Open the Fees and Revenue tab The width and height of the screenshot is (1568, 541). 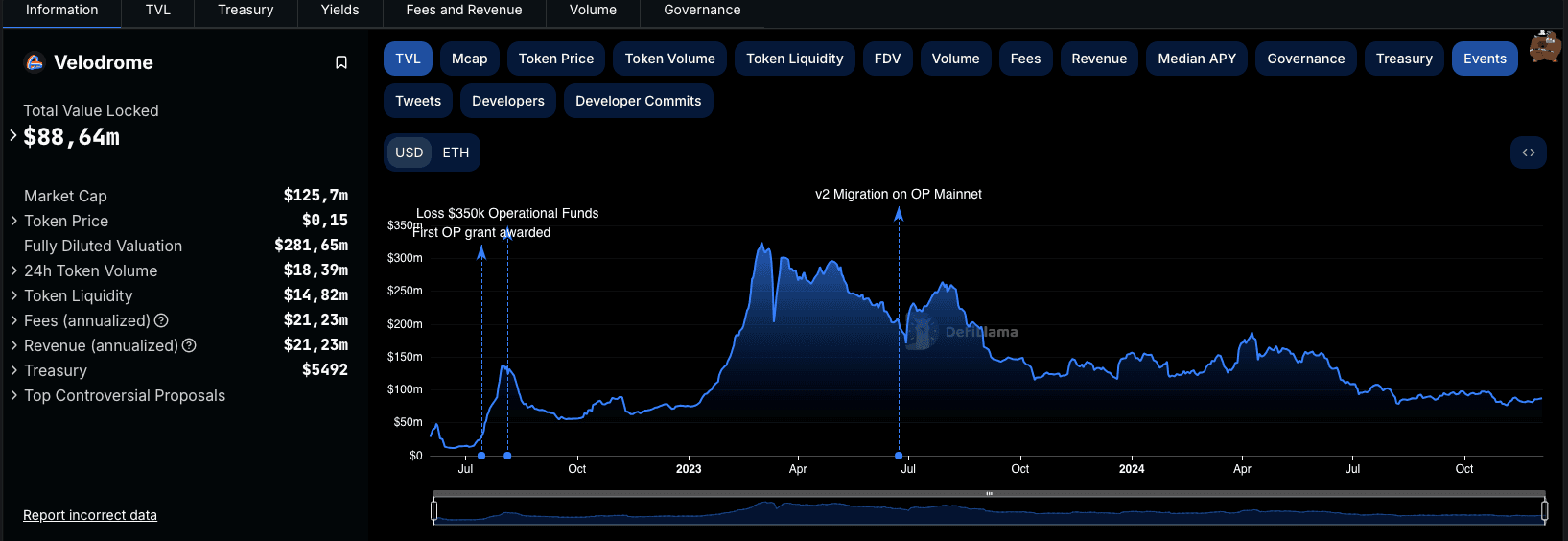coord(464,11)
